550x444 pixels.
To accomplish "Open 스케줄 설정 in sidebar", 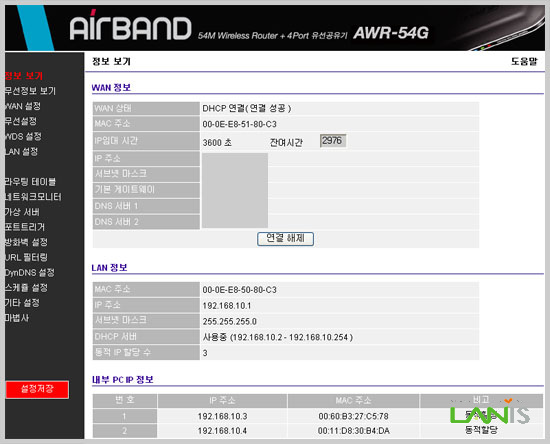I will 26,288.
